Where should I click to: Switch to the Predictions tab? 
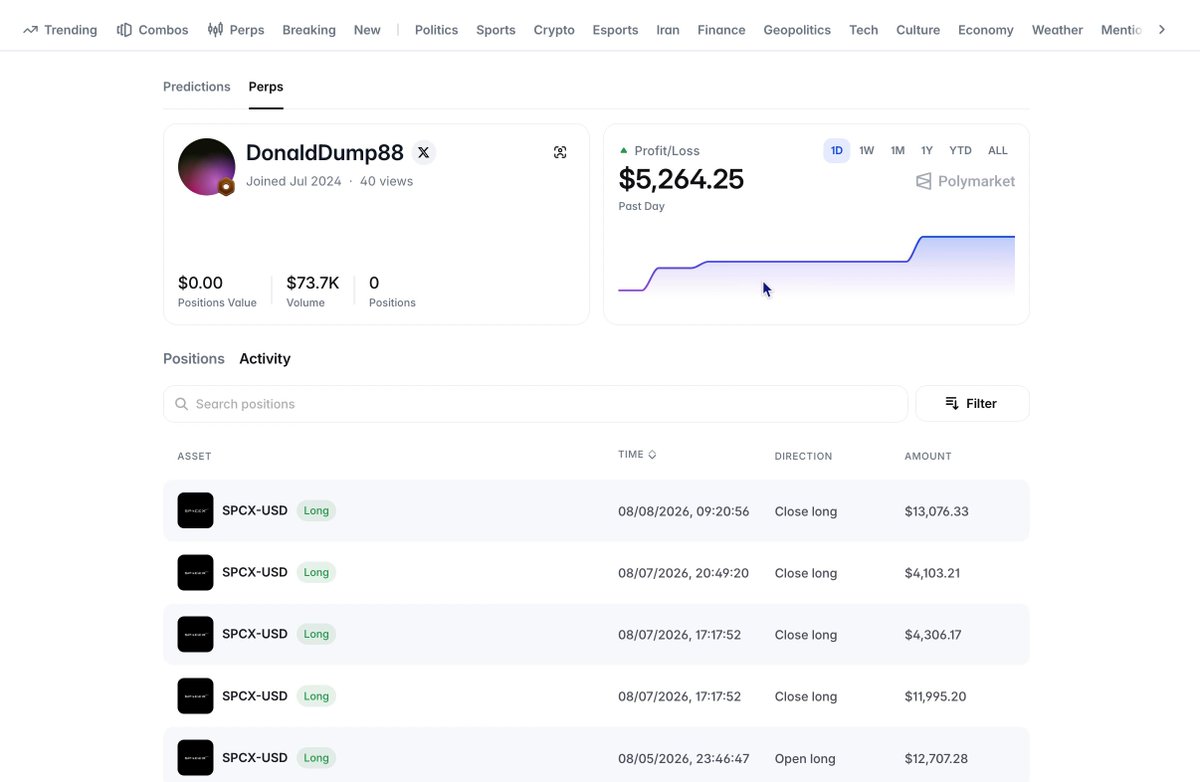click(x=197, y=87)
